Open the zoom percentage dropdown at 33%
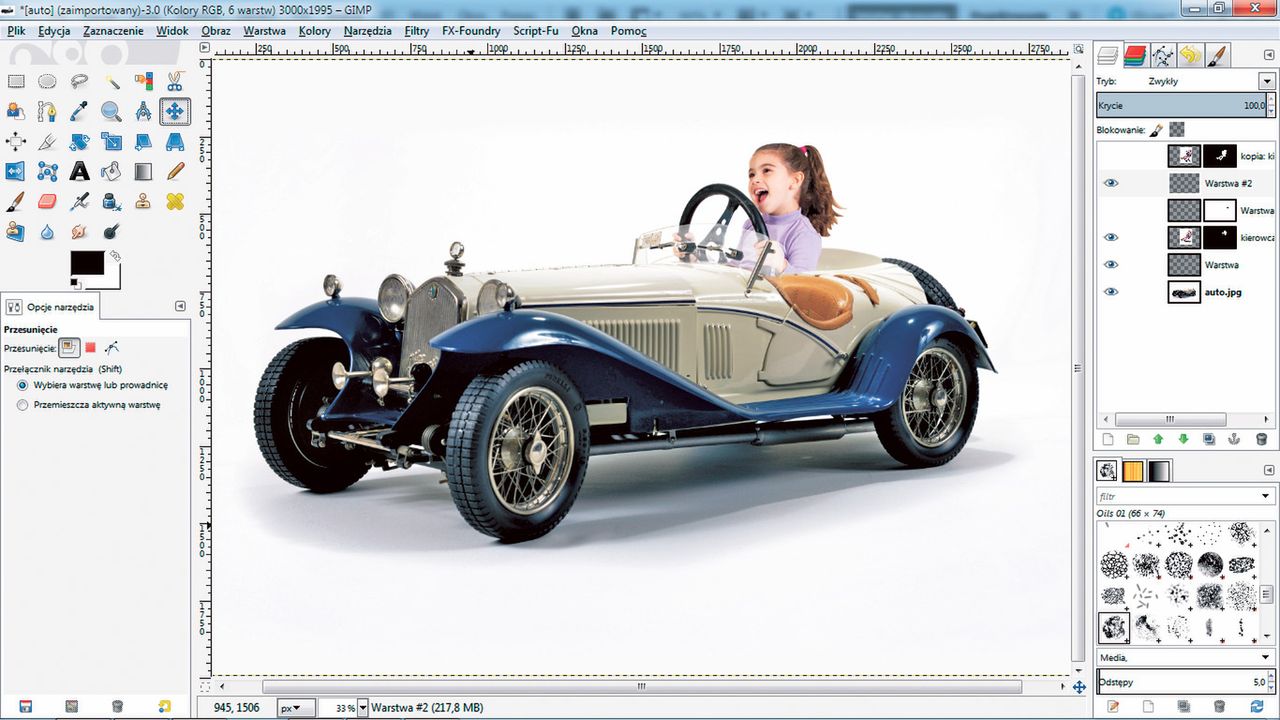Image resolution: width=1280 pixels, height=720 pixels. 362,707
